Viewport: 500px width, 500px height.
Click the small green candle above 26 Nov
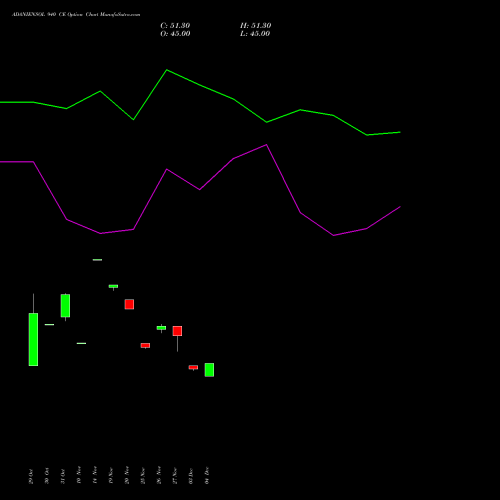pos(161,328)
